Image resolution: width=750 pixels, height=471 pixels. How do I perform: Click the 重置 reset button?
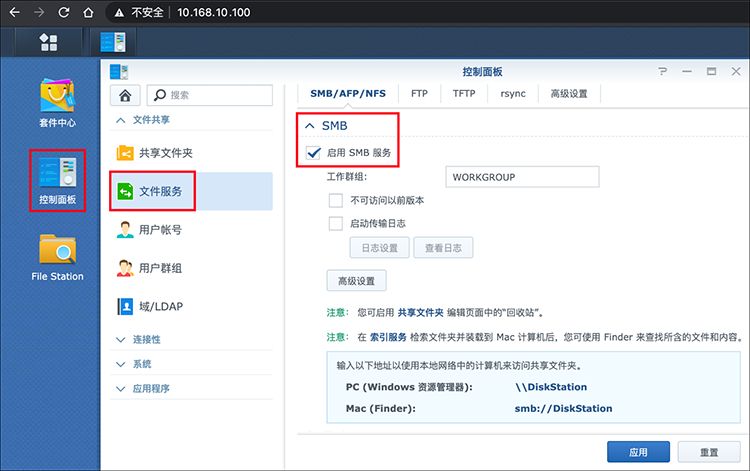tap(709, 452)
